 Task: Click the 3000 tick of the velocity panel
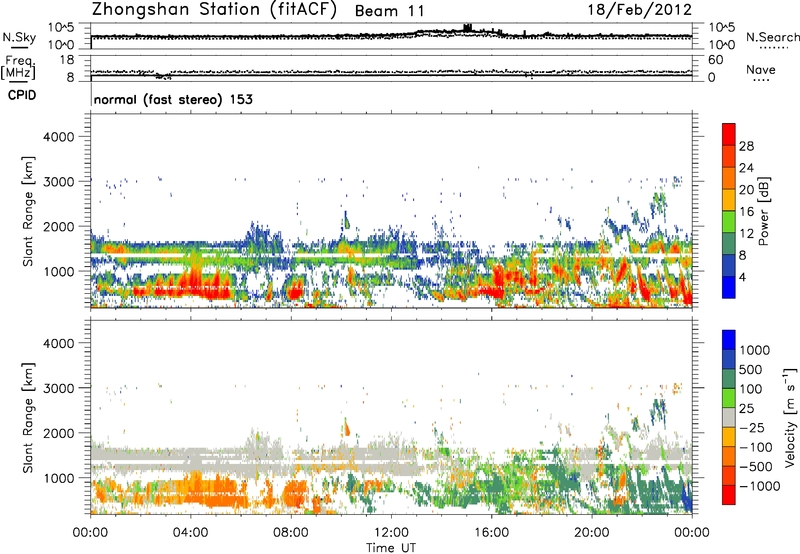59,388
